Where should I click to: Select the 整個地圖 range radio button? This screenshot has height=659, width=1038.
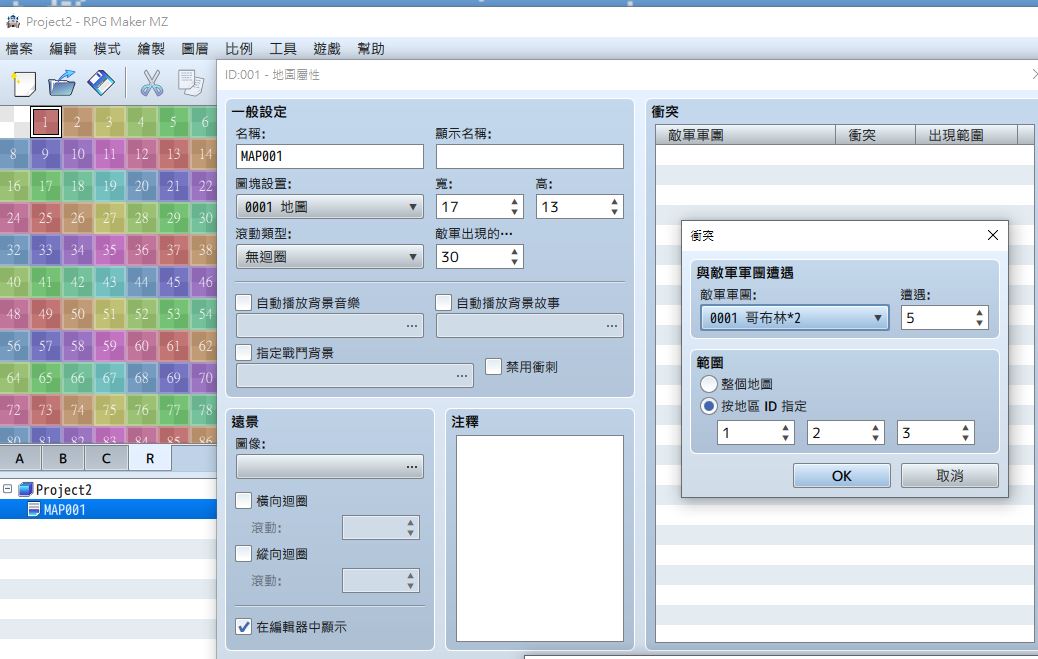(708, 383)
